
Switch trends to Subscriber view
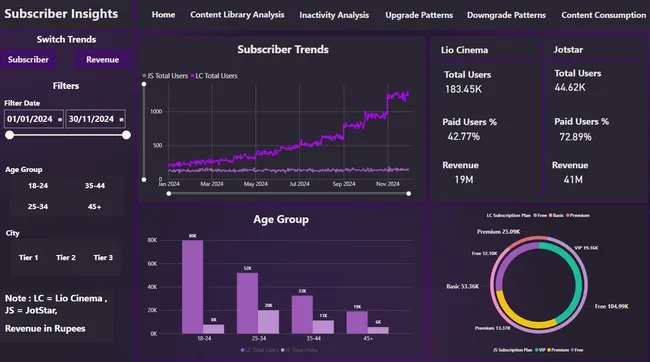tap(28, 60)
